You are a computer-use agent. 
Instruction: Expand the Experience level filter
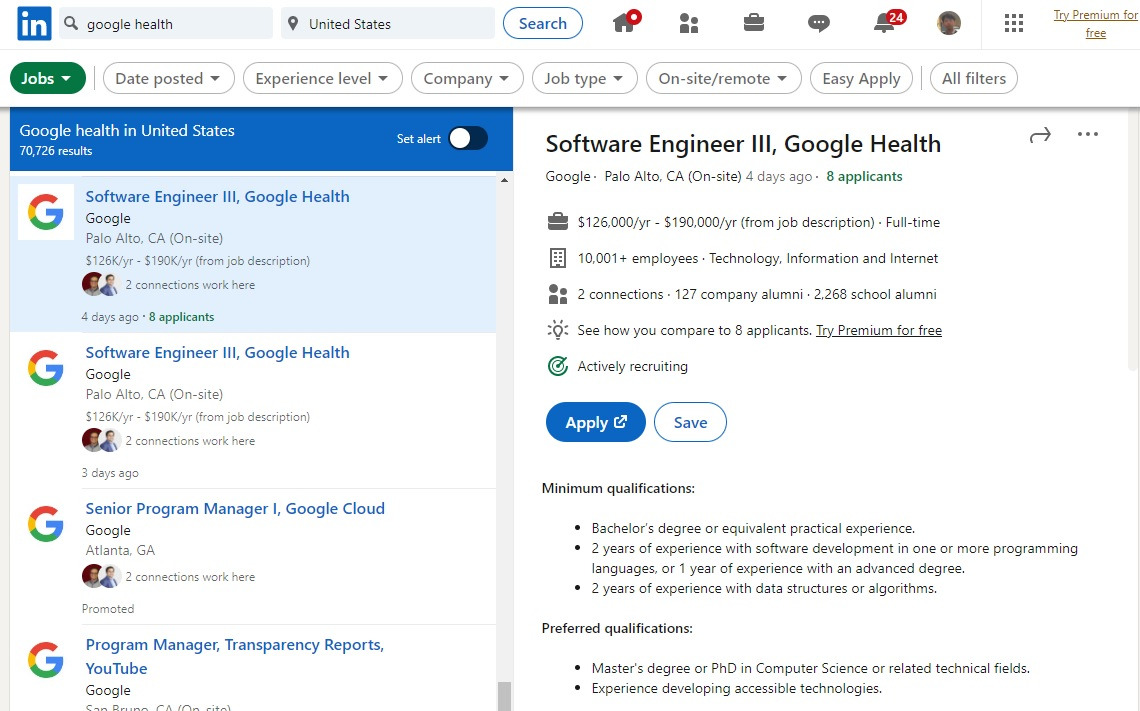pyautogui.click(x=322, y=78)
